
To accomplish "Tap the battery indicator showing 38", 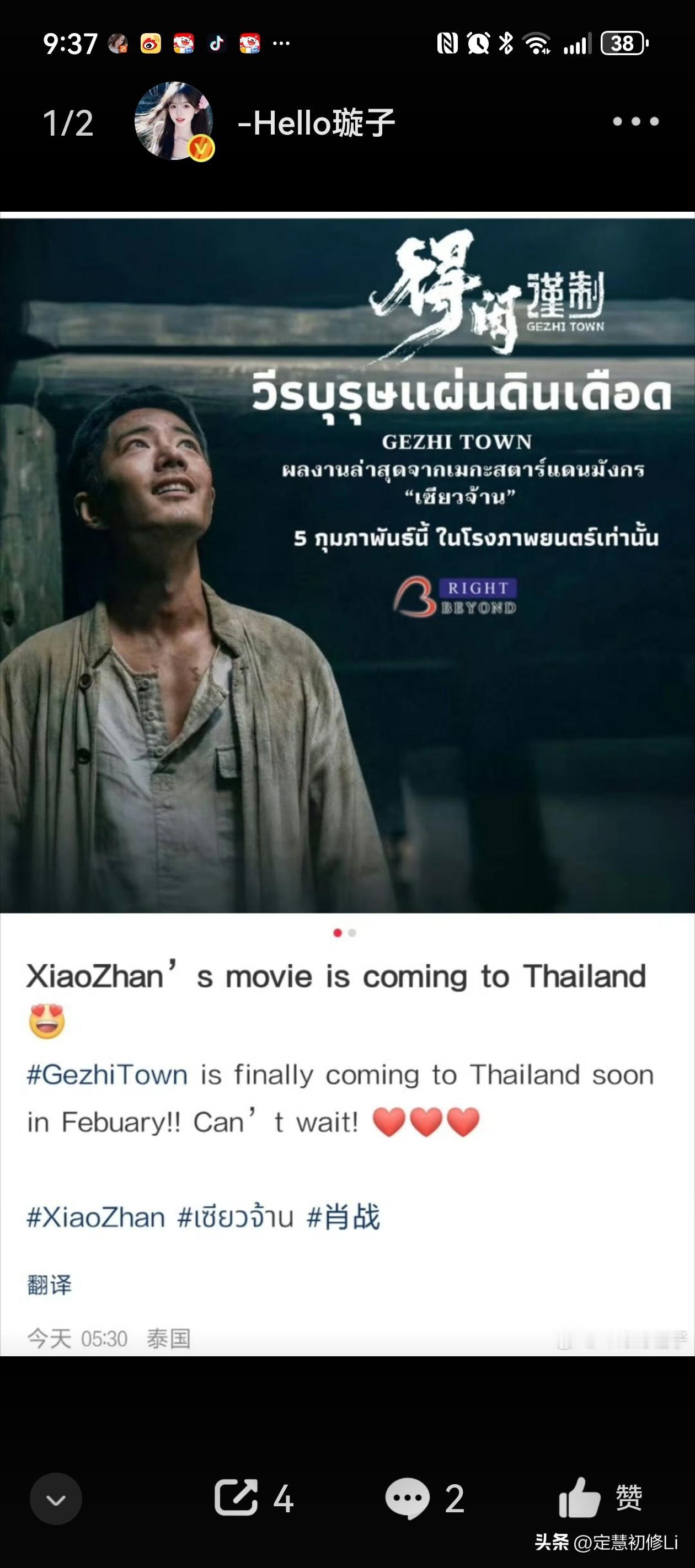I will (624, 44).
